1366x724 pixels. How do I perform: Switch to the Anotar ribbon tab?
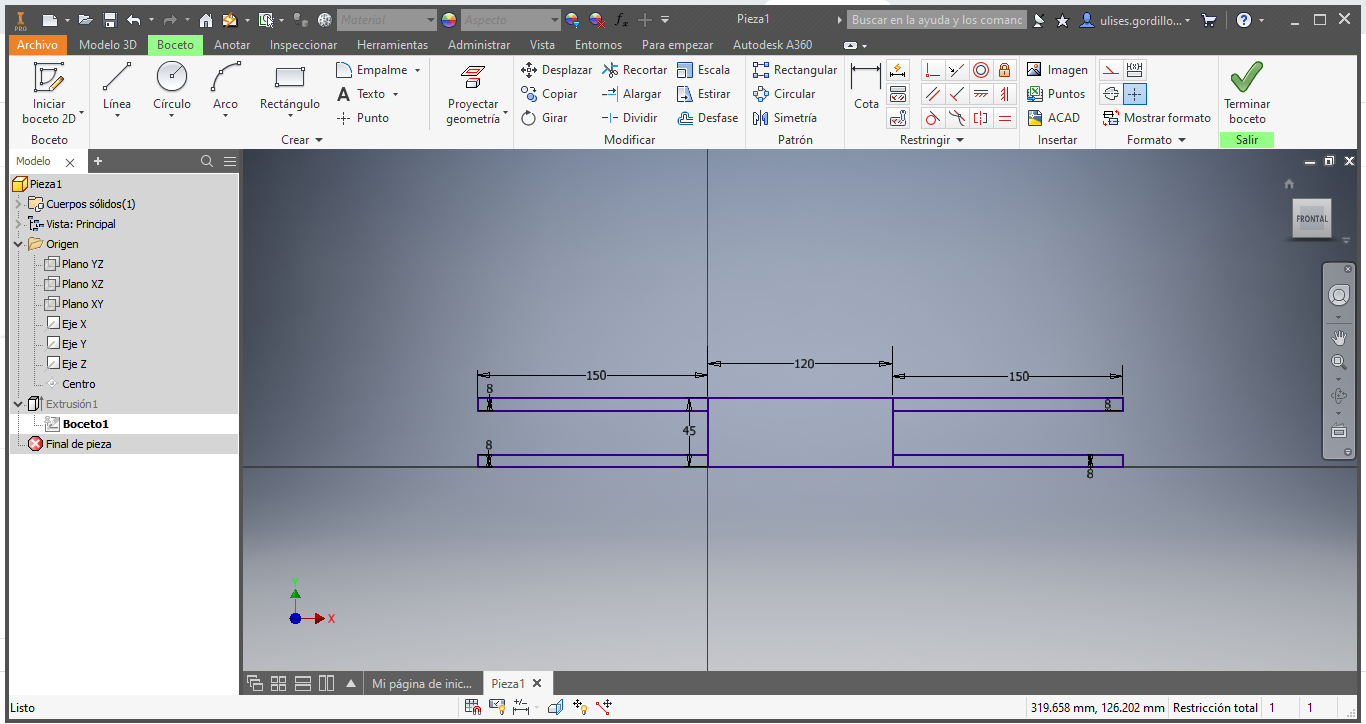click(232, 45)
